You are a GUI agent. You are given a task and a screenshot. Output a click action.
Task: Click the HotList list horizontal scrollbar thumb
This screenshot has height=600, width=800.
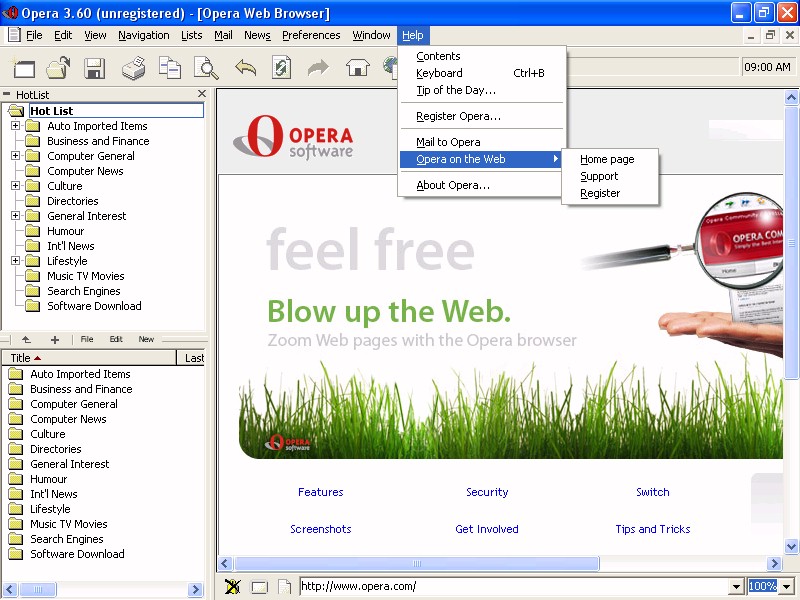(x=38, y=589)
